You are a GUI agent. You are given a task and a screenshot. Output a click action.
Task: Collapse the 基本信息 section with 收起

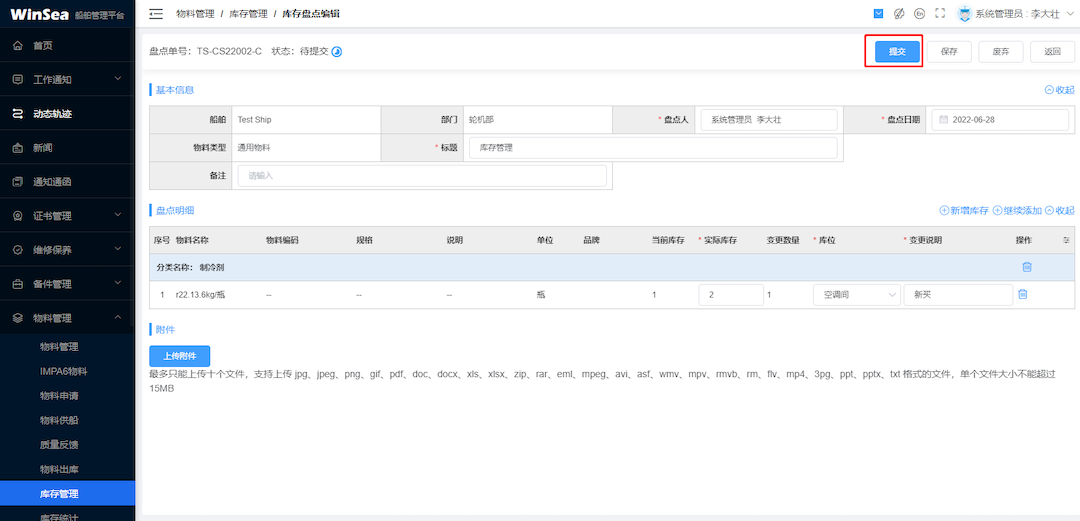click(1059, 90)
